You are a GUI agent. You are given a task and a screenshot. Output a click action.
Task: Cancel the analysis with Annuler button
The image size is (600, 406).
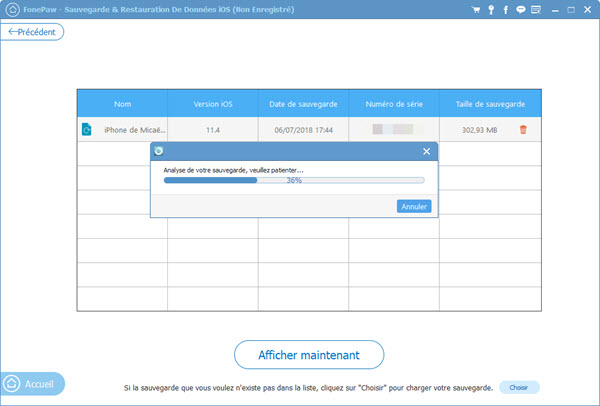pyautogui.click(x=414, y=206)
